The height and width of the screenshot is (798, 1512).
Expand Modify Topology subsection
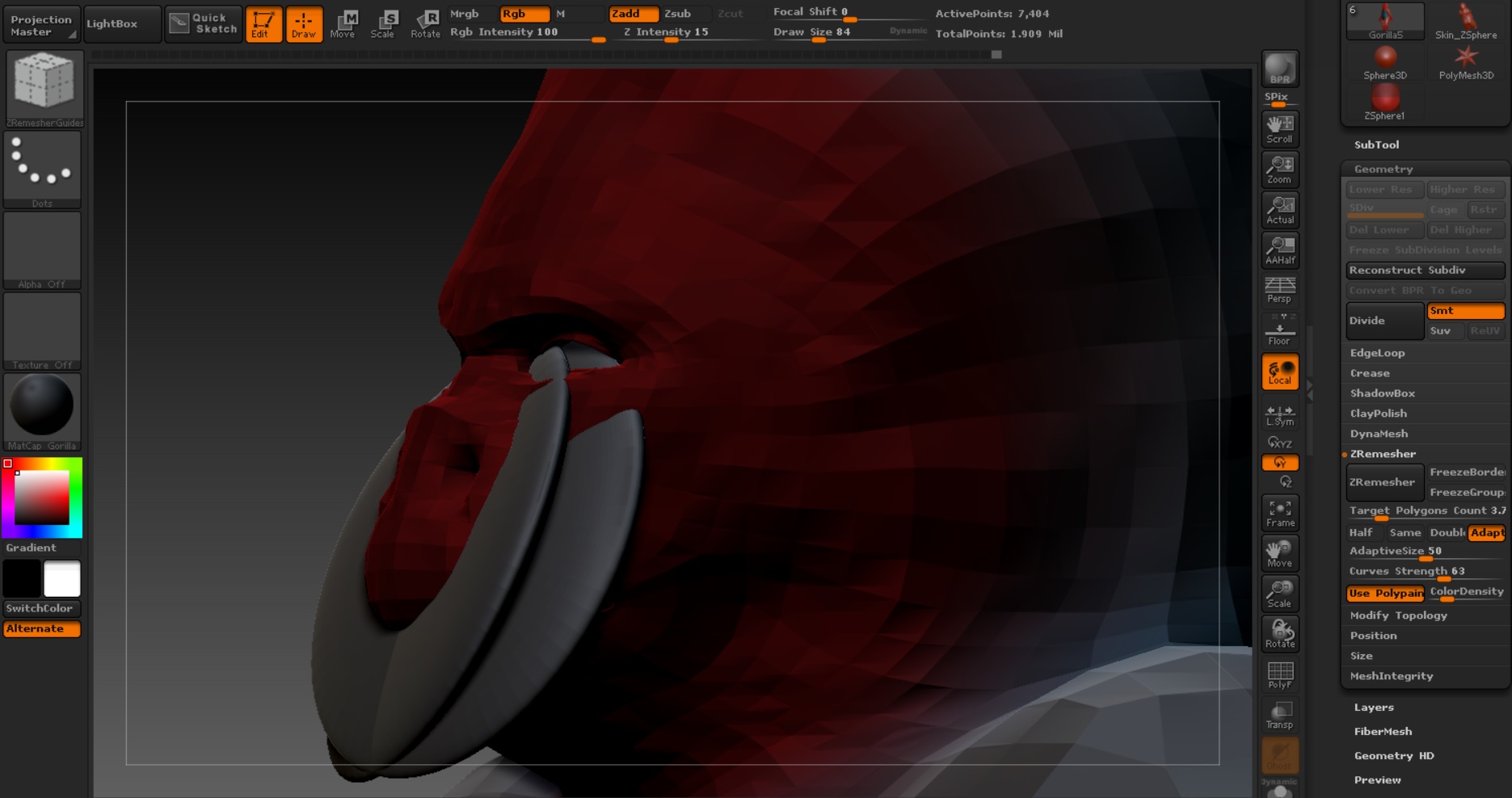click(1398, 615)
